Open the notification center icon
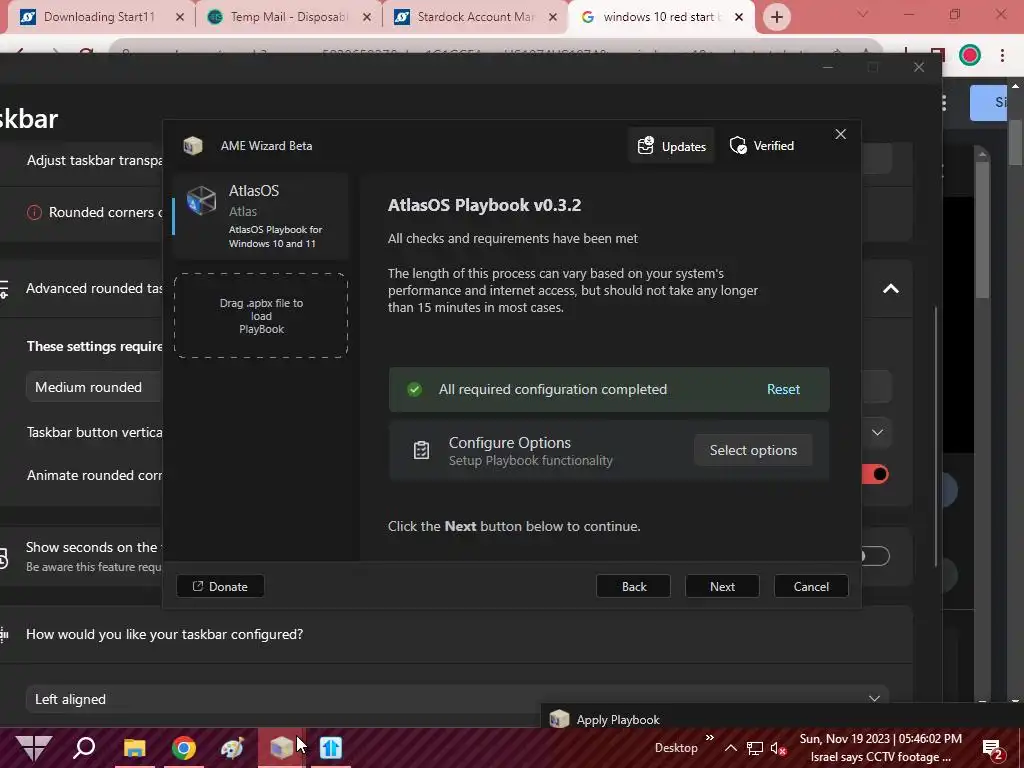The height and width of the screenshot is (768, 1024). [993, 748]
